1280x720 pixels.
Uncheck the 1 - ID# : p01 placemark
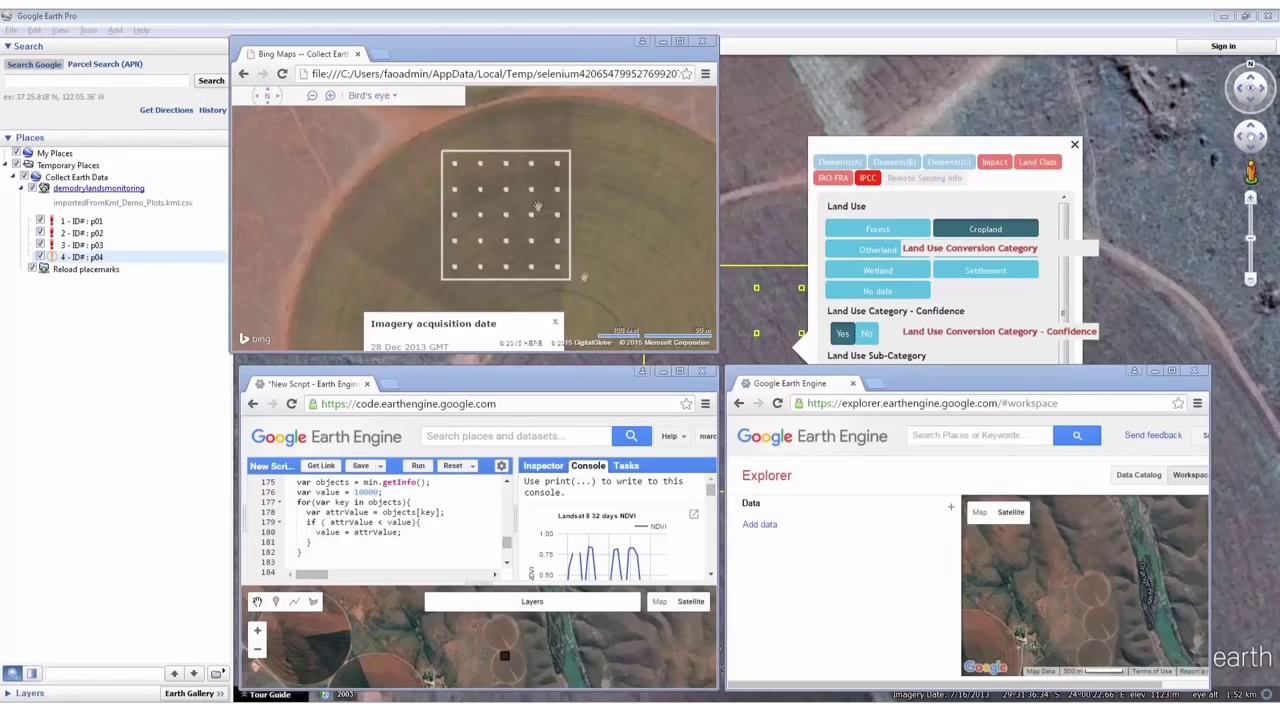[40, 221]
